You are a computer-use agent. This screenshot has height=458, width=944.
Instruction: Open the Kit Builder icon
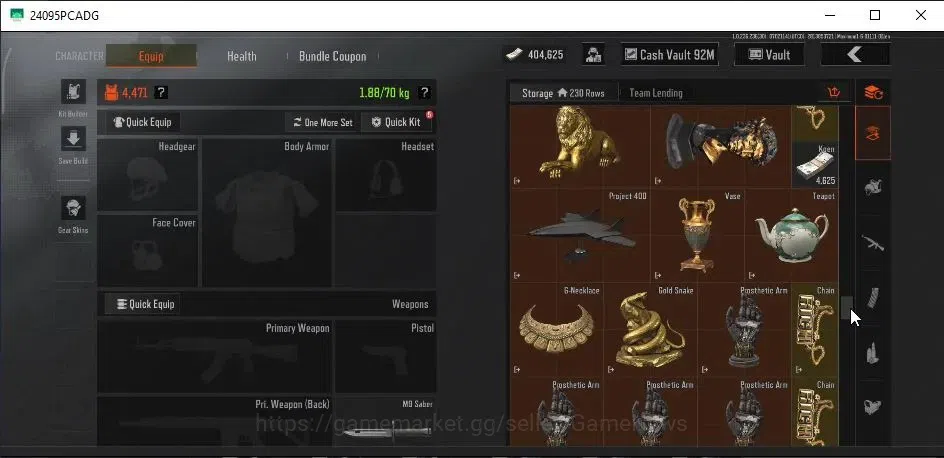tap(73, 91)
